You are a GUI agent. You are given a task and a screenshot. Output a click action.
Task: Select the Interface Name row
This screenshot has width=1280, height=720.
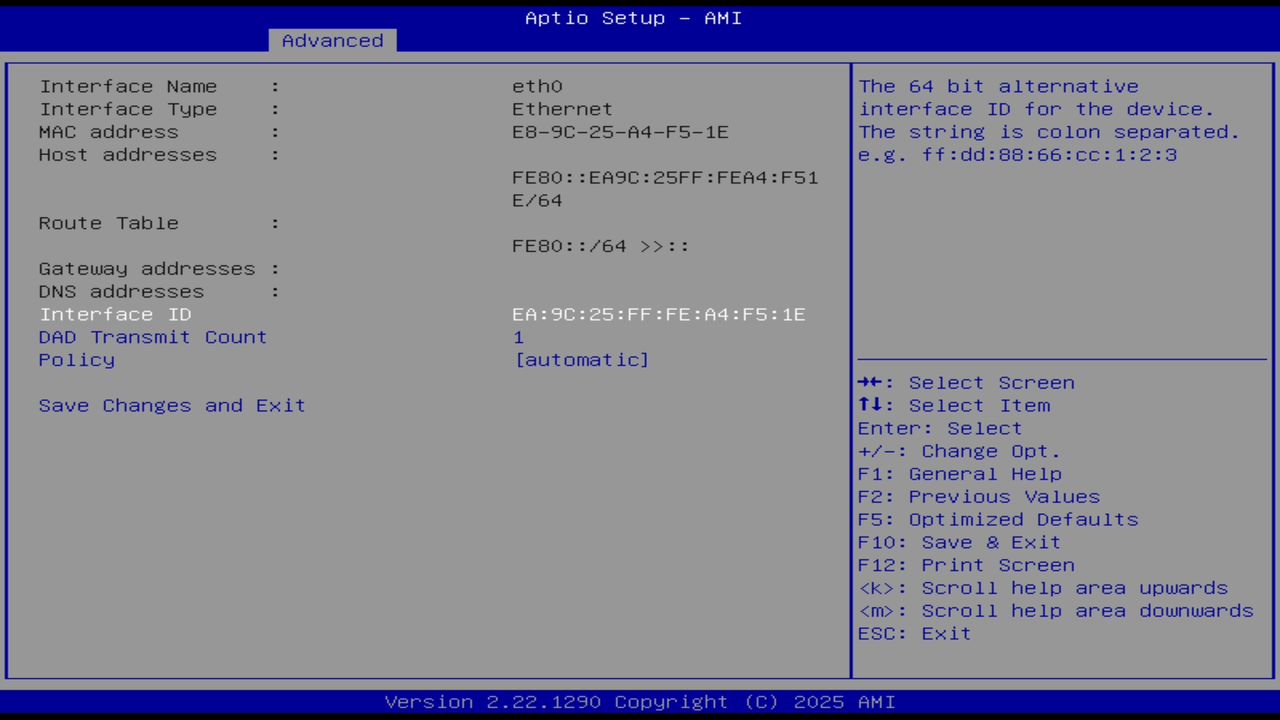tap(128, 86)
